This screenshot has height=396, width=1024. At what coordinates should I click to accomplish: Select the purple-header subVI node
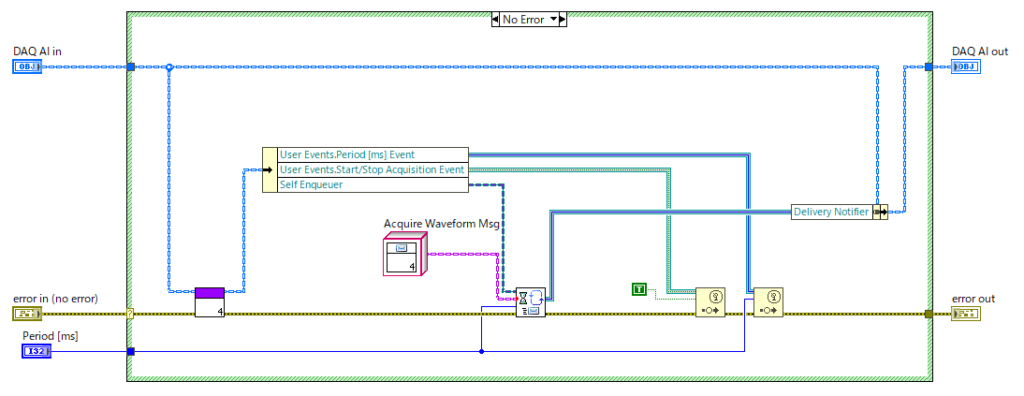[x=210, y=303]
